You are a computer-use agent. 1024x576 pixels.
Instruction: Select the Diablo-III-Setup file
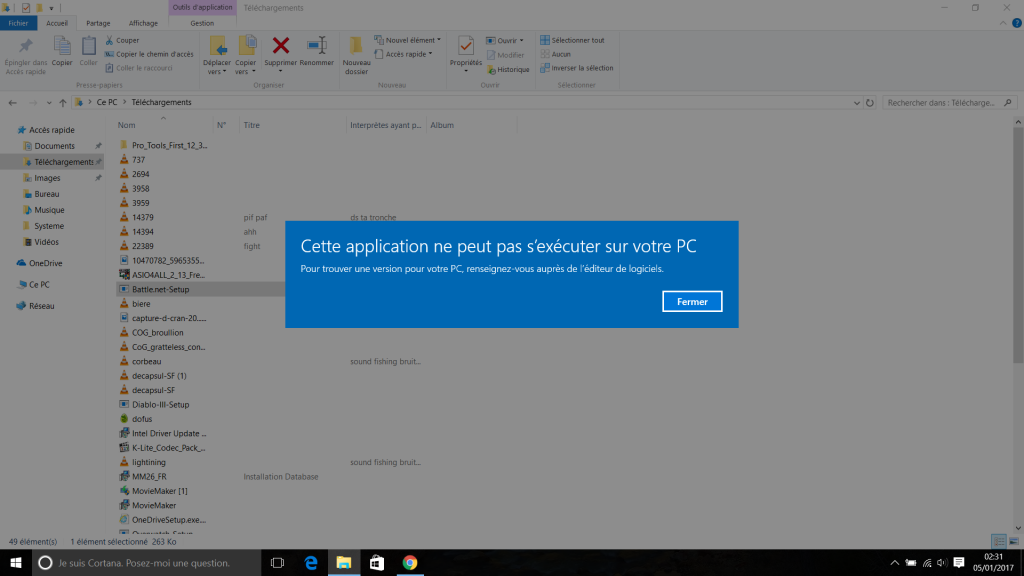[x=161, y=404]
